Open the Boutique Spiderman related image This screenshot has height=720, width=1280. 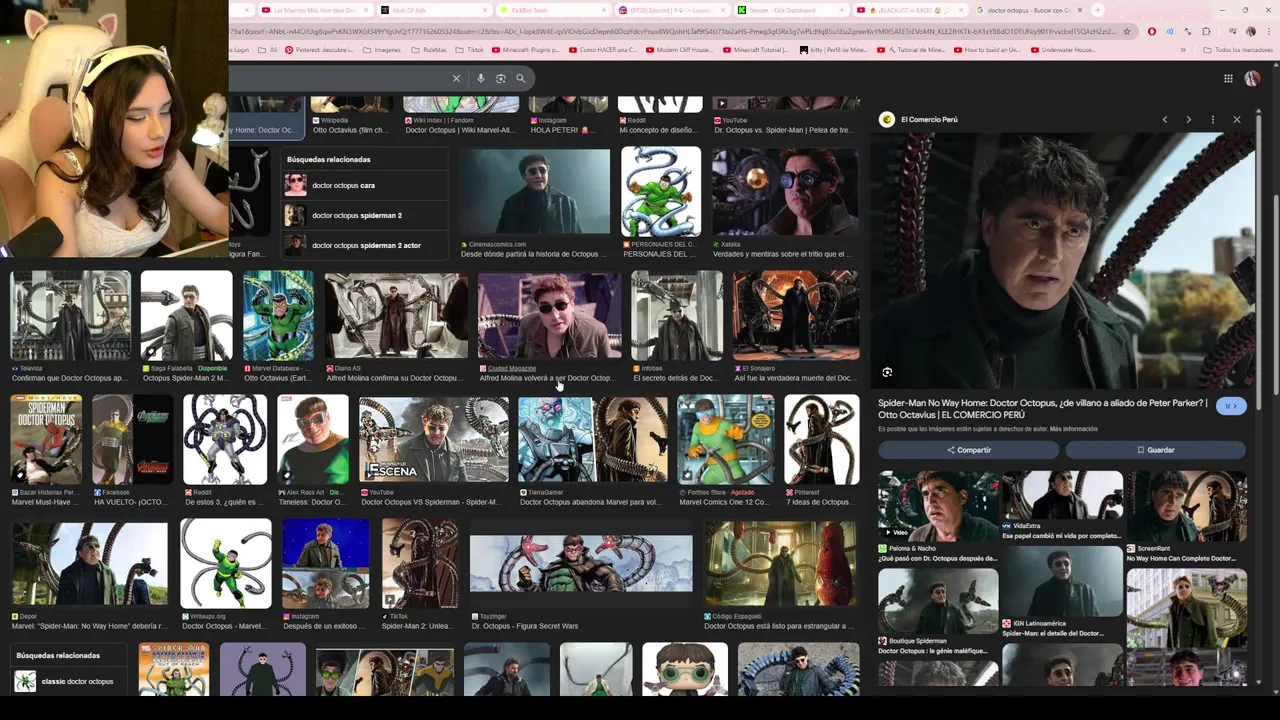[938, 601]
